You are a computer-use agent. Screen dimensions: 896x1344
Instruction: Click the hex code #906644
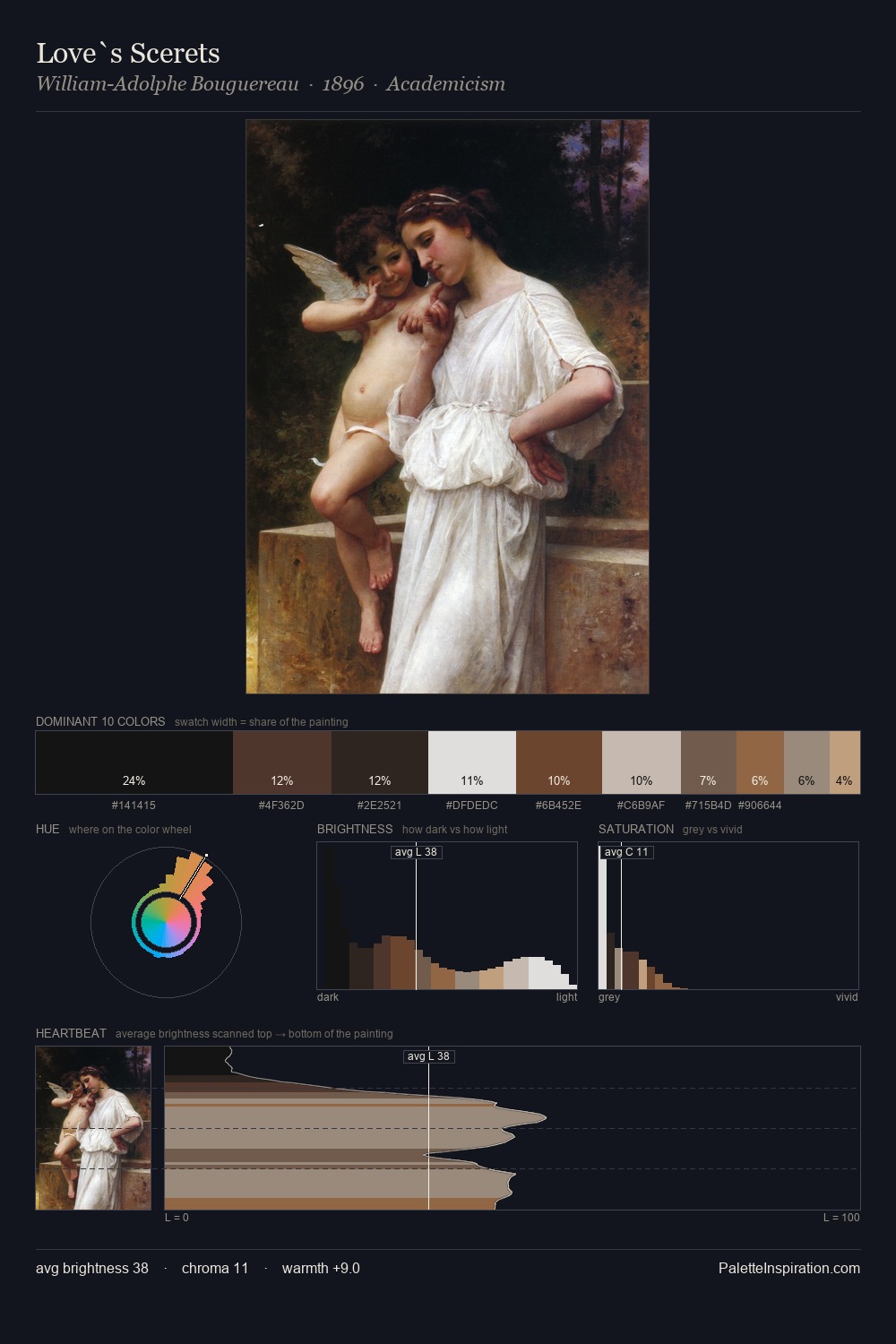pyautogui.click(x=760, y=806)
